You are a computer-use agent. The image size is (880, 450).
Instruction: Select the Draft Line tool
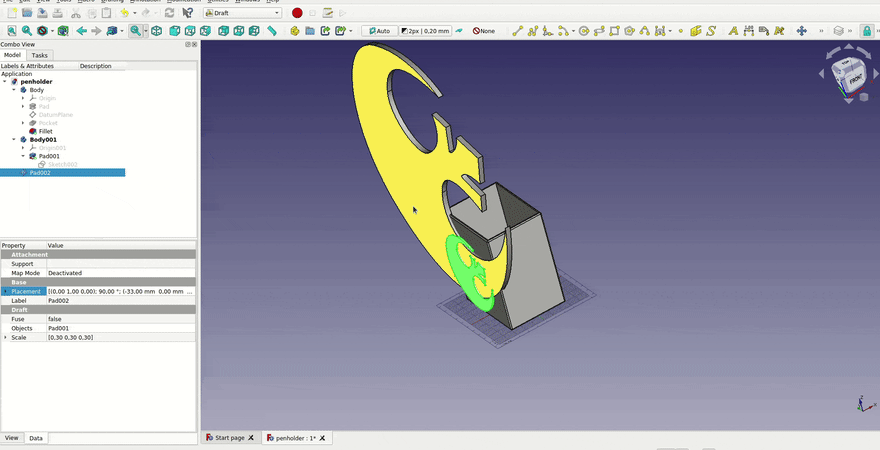pyautogui.click(x=517, y=31)
